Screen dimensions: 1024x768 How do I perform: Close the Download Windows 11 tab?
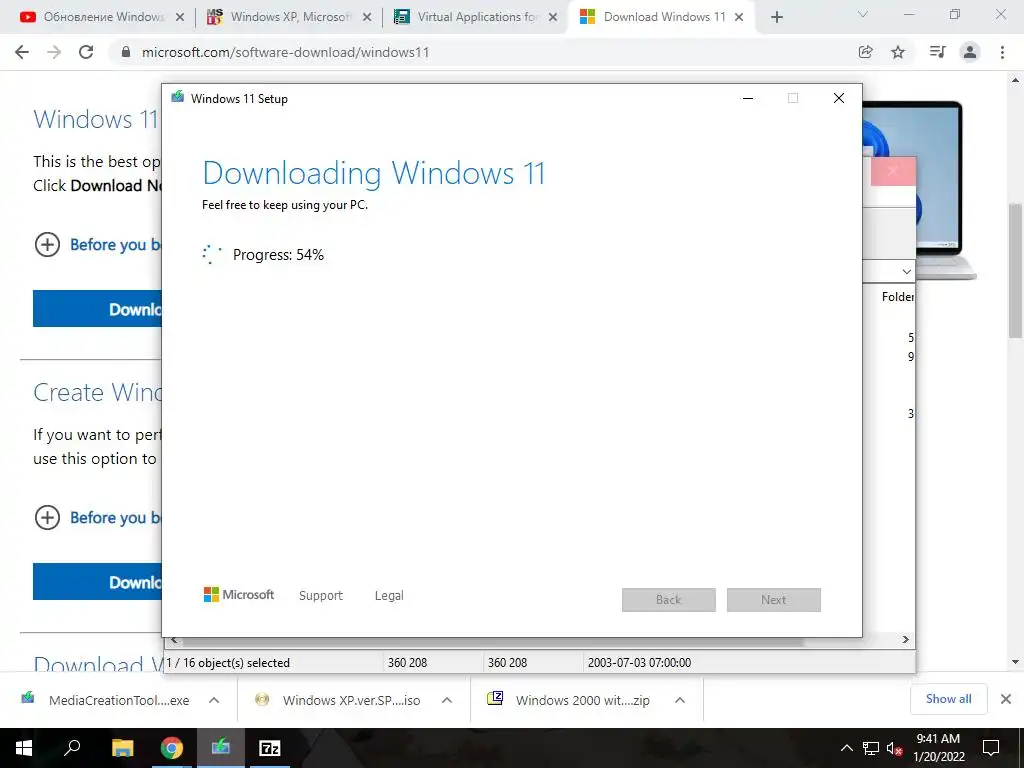point(739,18)
